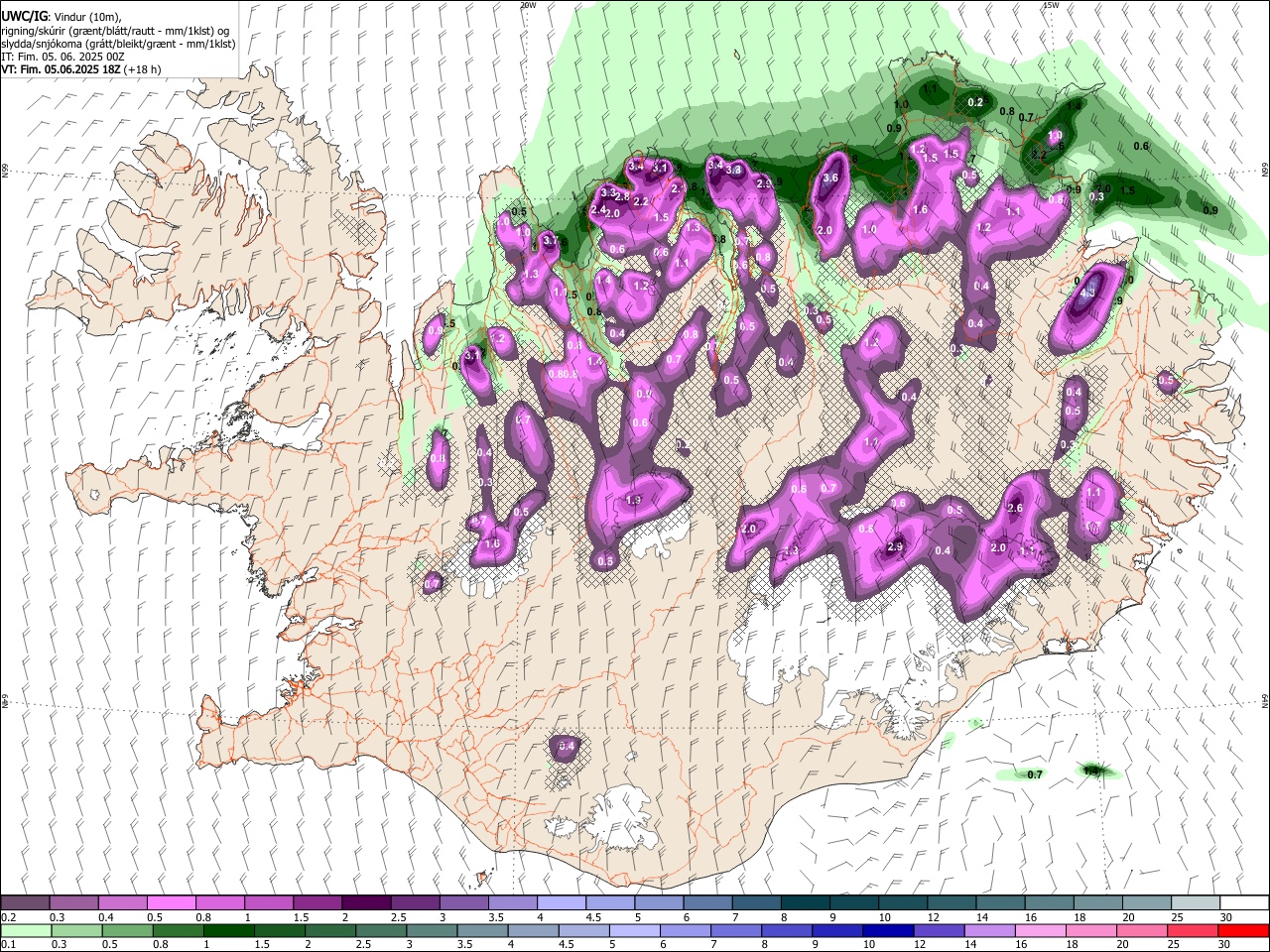
Task: Click the 4.3 snowfall value in east Iceland
Action: [x=1086, y=293]
